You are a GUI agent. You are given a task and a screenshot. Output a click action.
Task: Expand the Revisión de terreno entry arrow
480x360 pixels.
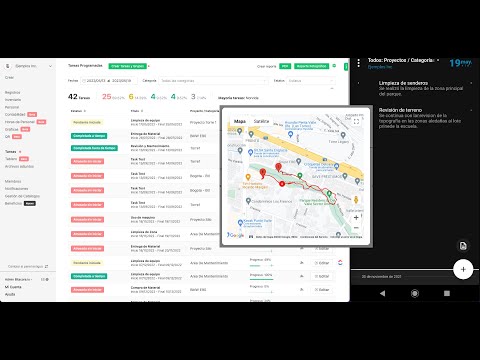coord(471,110)
